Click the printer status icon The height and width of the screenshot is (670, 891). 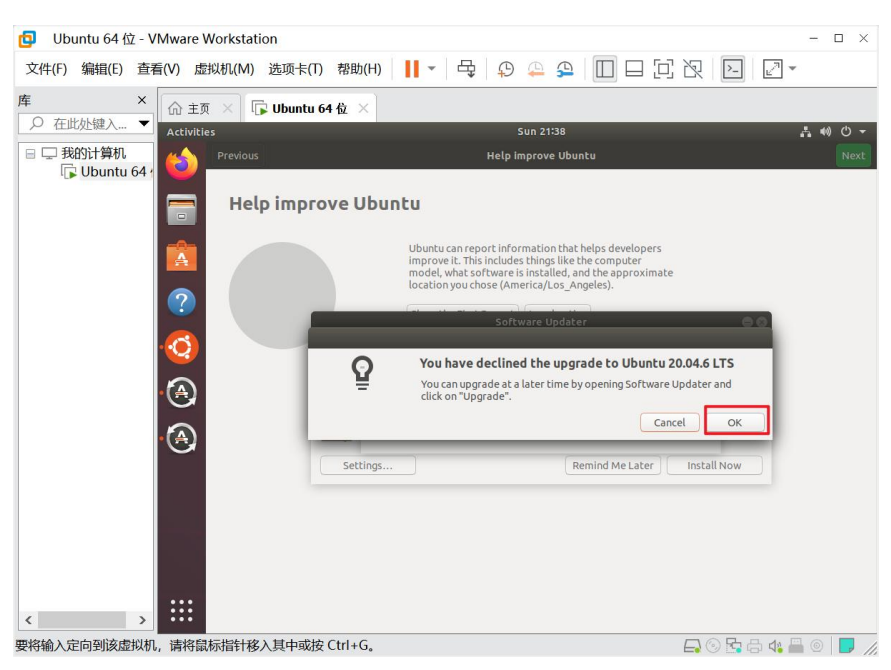coord(755,646)
